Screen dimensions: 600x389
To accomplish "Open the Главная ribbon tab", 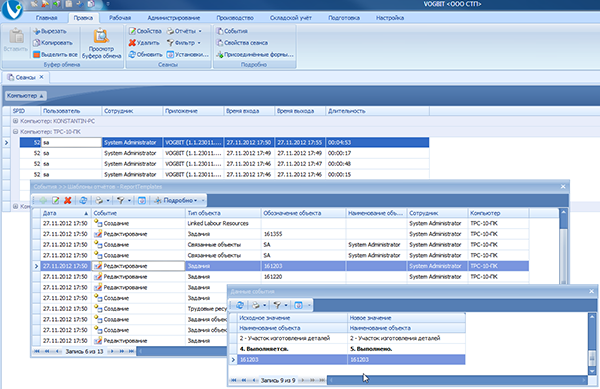I will 47,18.
